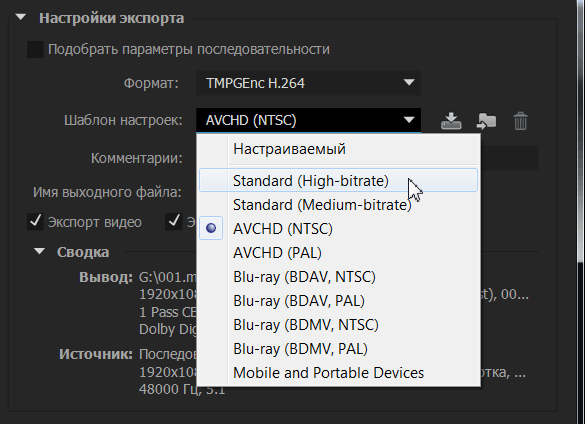The height and width of the screenshot is (424, 585).
Task: Open the 'Формат' TMPGEnc H.264 dropdown
Action: pyautogui.click(x=309, y=83)
